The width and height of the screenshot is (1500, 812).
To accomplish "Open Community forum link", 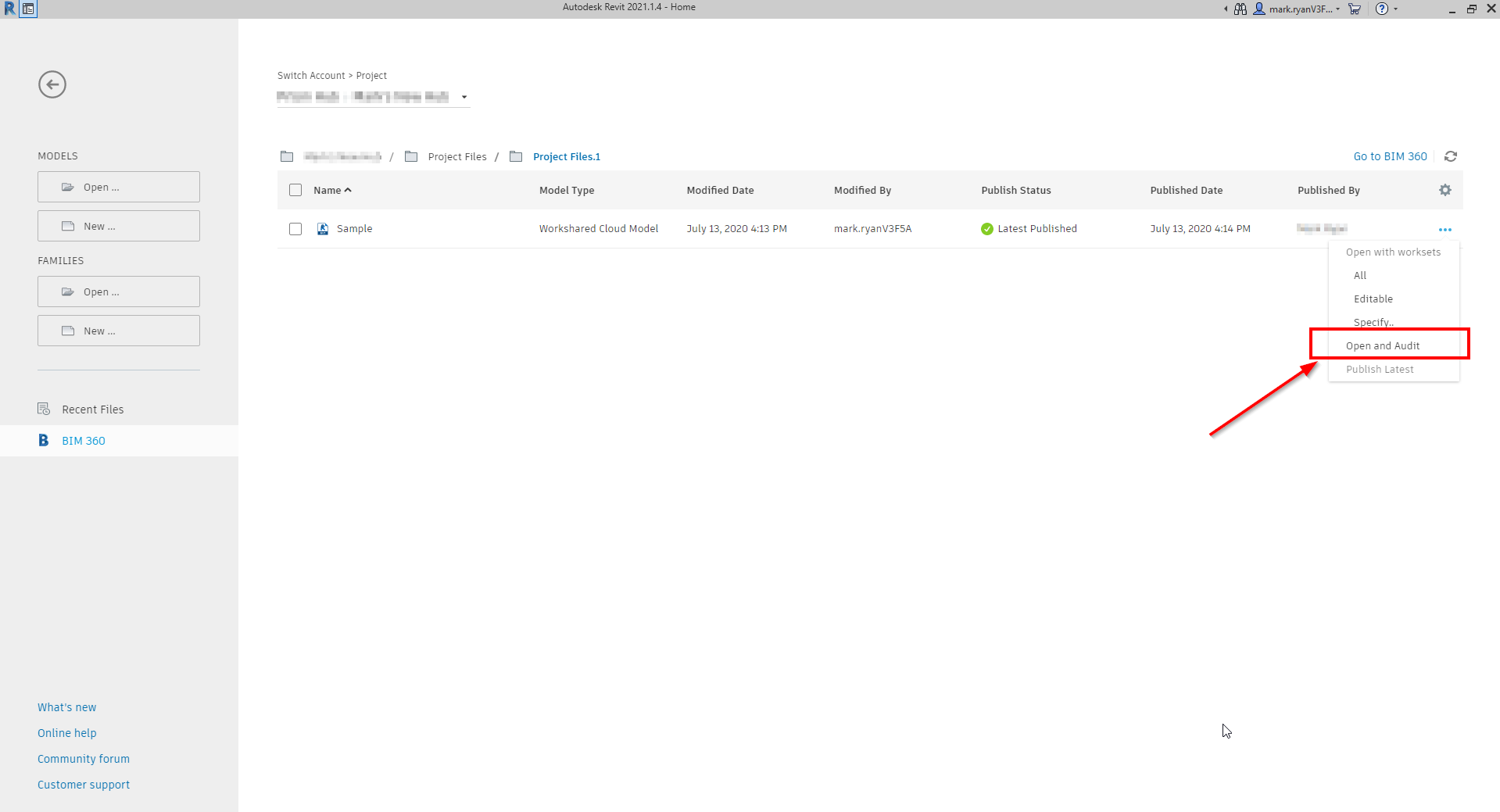I will coord(84,758).
